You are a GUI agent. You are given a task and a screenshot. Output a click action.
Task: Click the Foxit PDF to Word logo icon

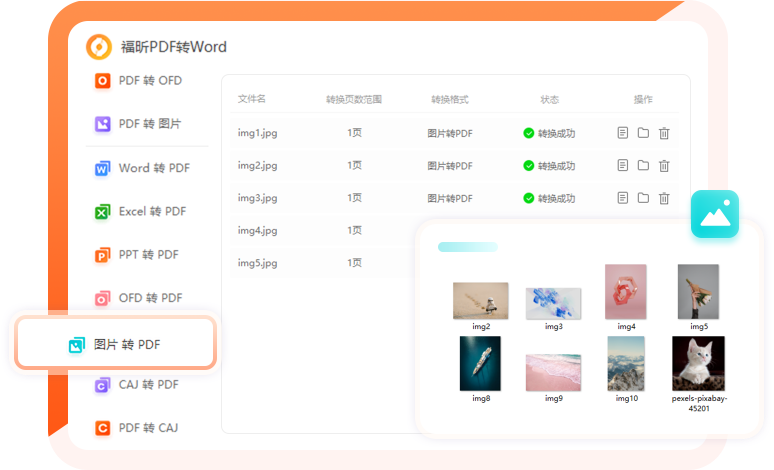(x=99, y=46)
